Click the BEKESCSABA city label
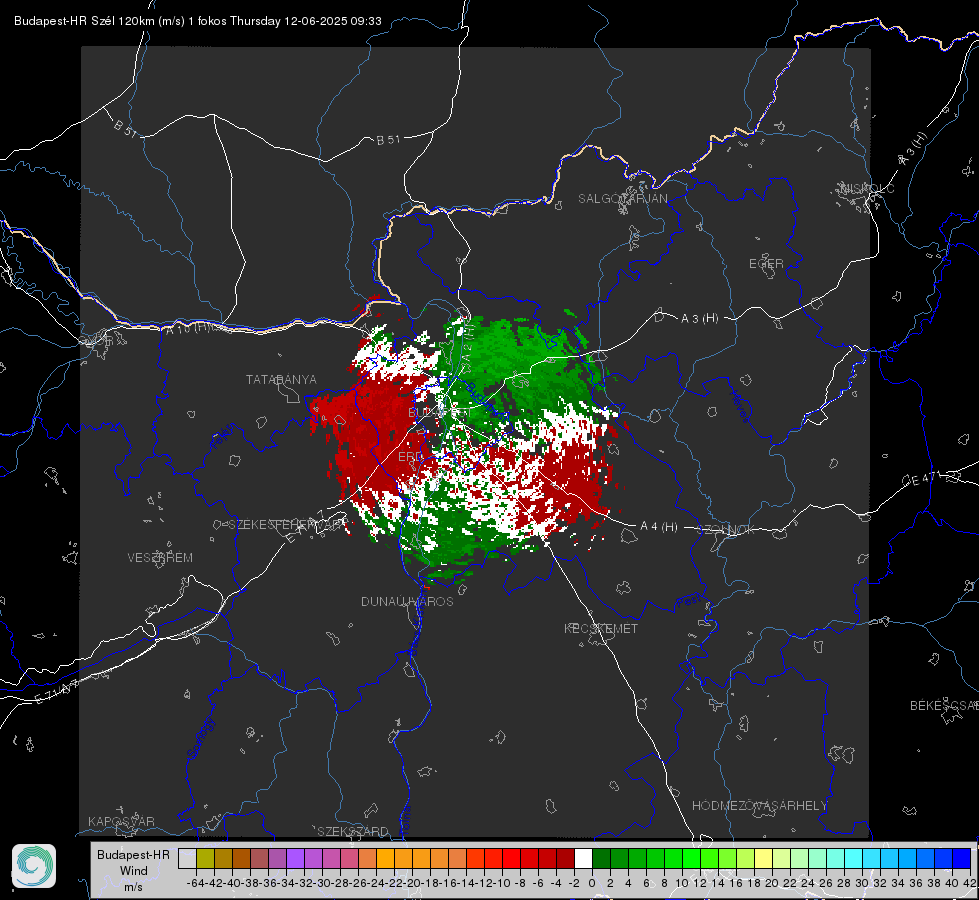Viewport: 979px width, 900px height. pyautogui.click(x=944, y=706)
